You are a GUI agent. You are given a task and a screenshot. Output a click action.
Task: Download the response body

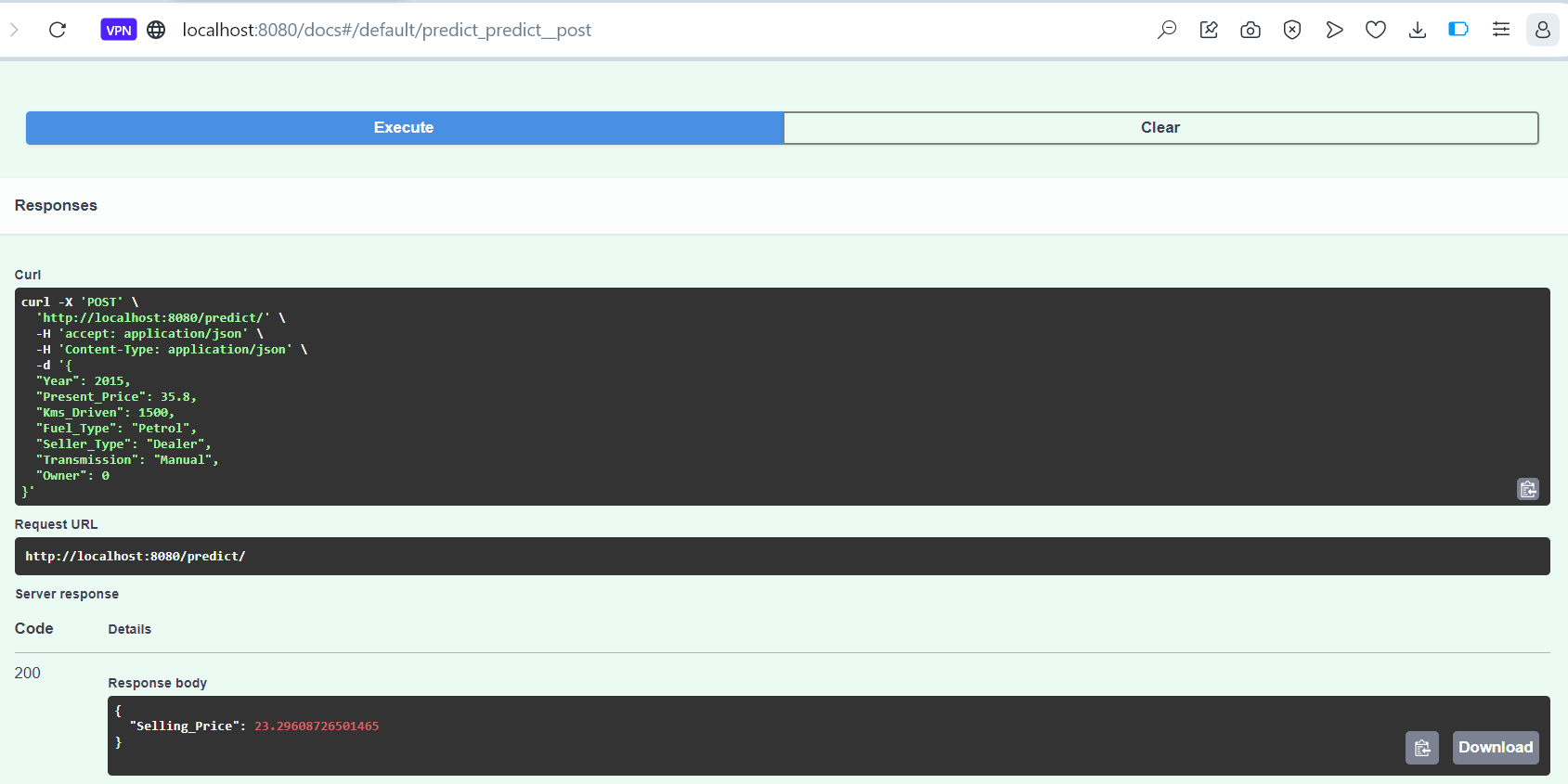point(1496,748)
